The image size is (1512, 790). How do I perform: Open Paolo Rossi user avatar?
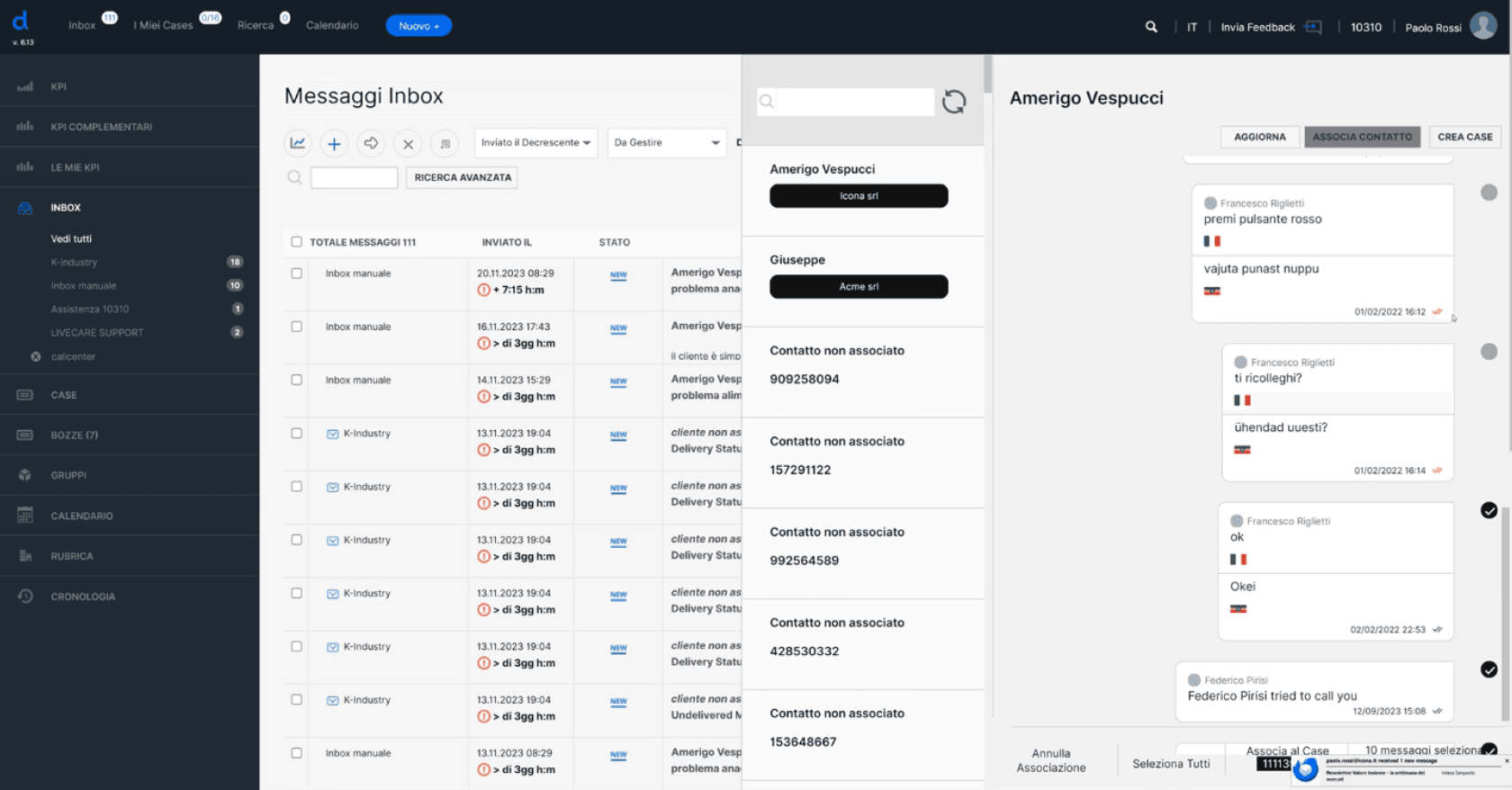(1483, 25)
